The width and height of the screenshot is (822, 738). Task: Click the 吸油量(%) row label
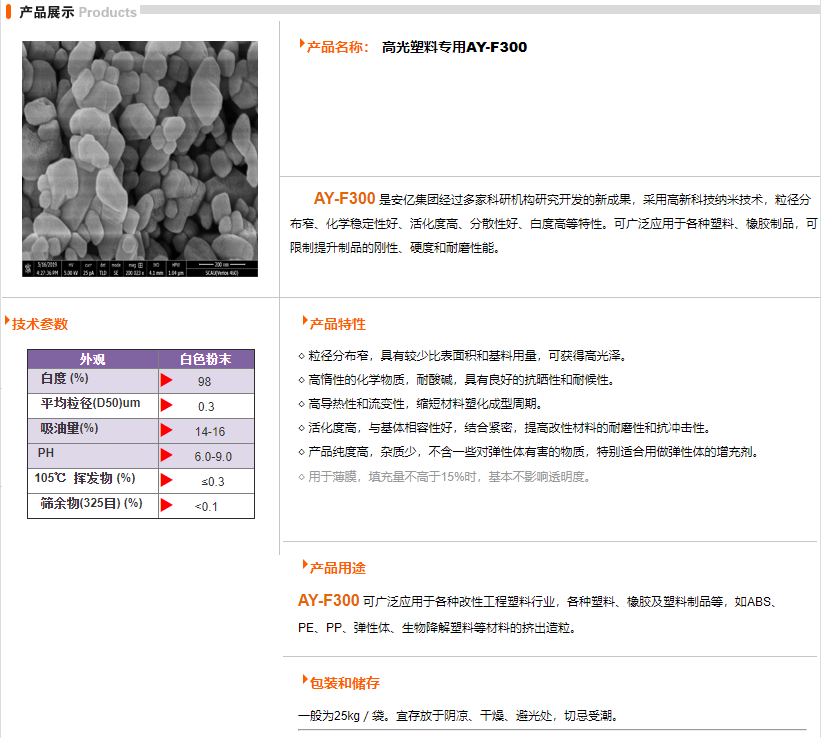coord(69,428)
